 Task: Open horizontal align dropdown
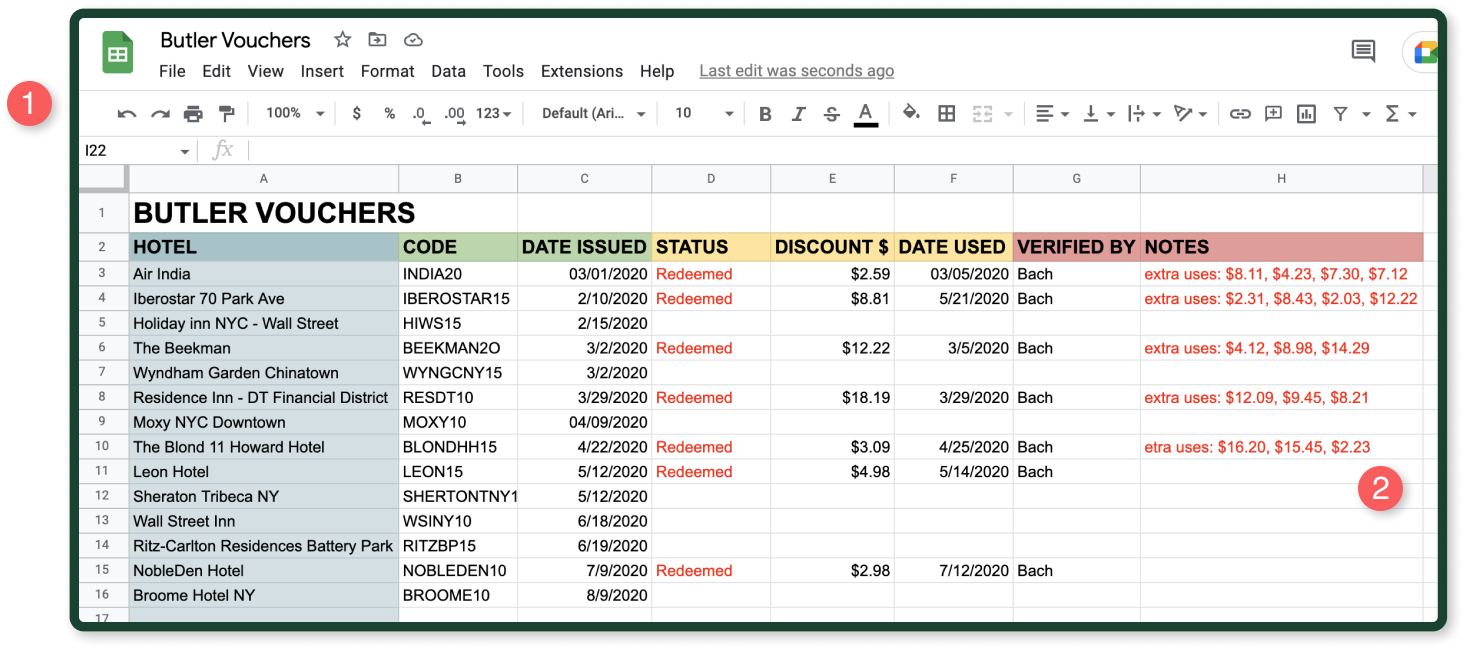(1052, 114)
